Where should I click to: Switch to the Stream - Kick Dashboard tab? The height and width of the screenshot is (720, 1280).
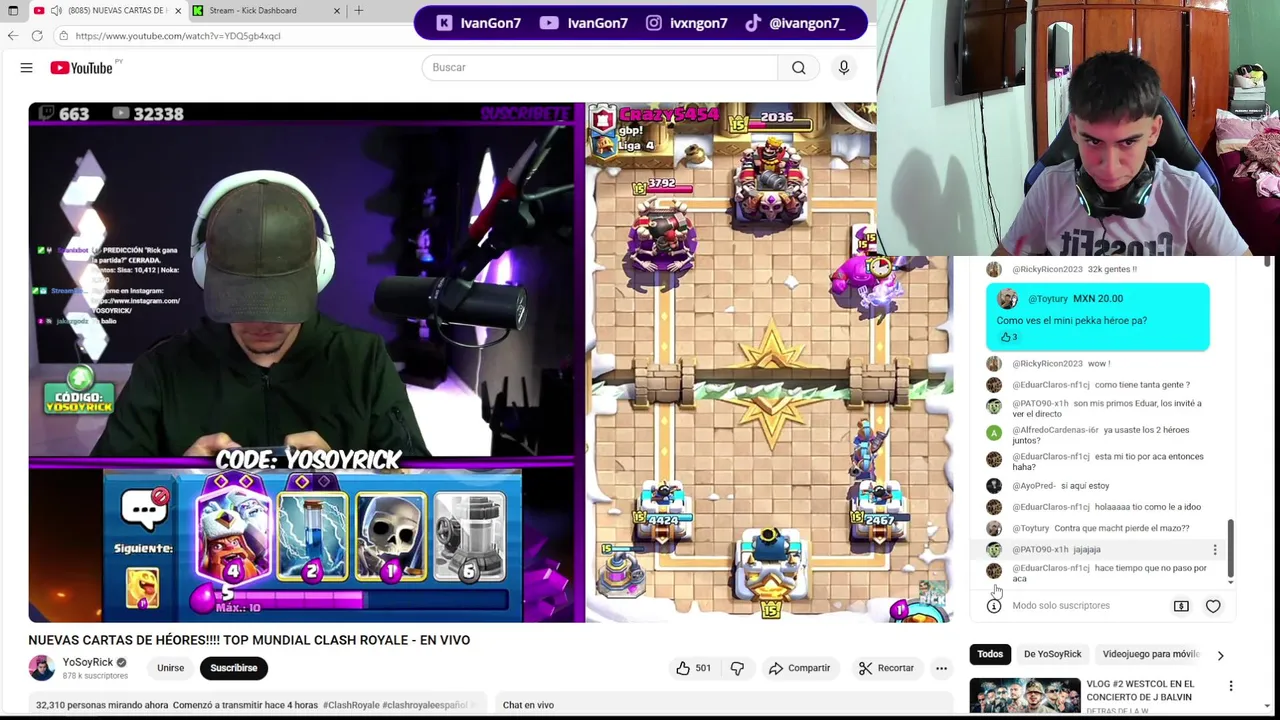(x=252, y=10)
